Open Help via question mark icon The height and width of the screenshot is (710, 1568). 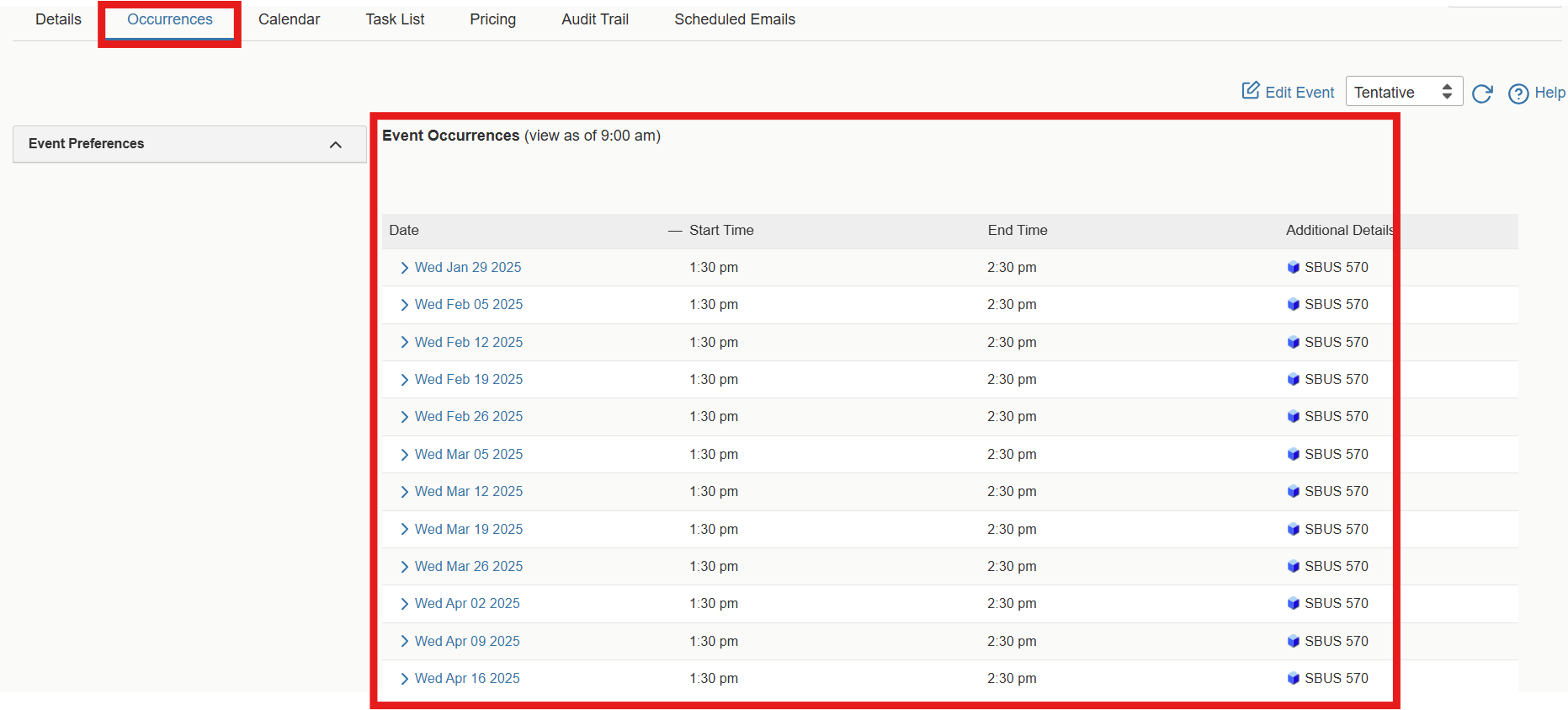pos(1518,93)
